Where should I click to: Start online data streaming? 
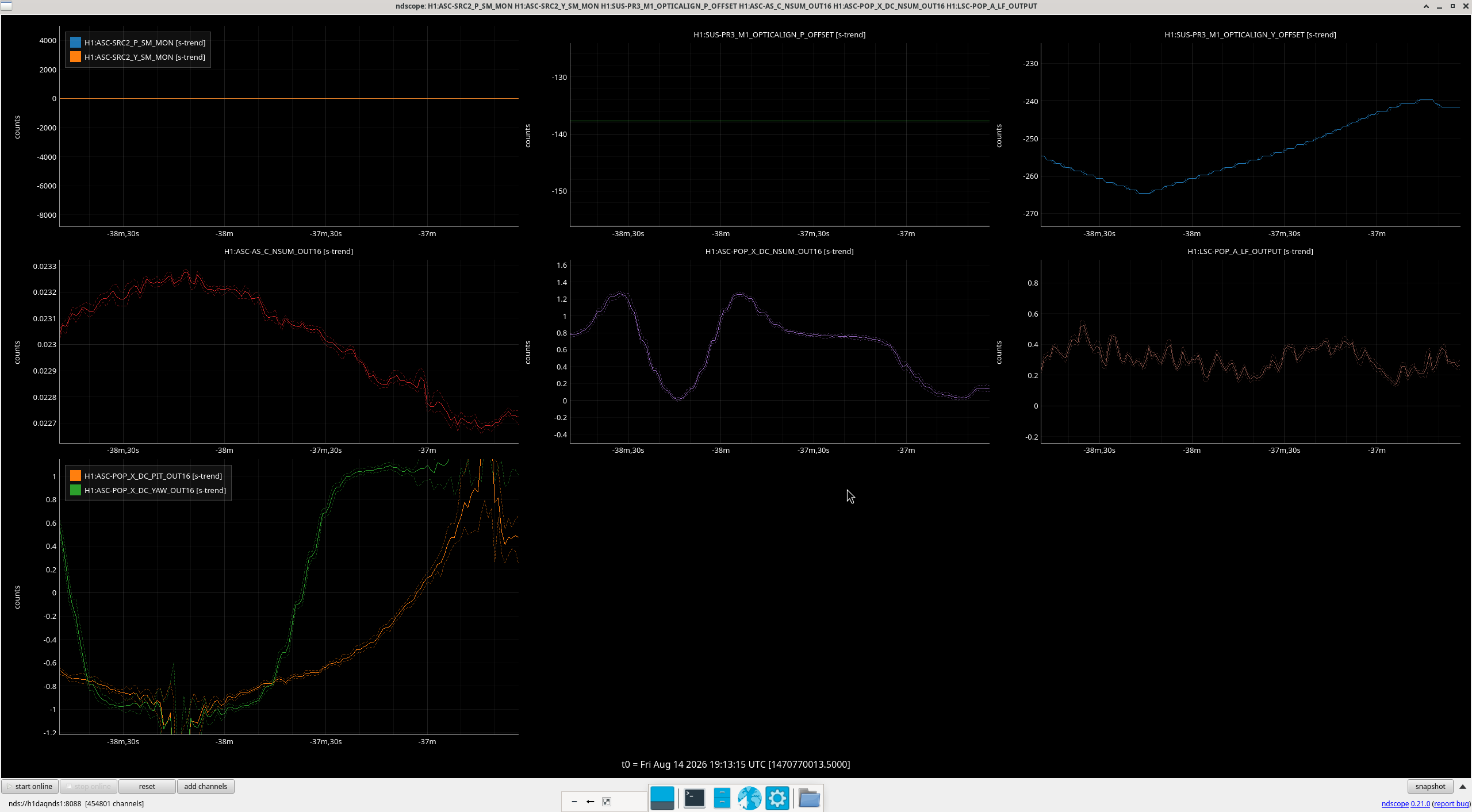click(30, 787)
